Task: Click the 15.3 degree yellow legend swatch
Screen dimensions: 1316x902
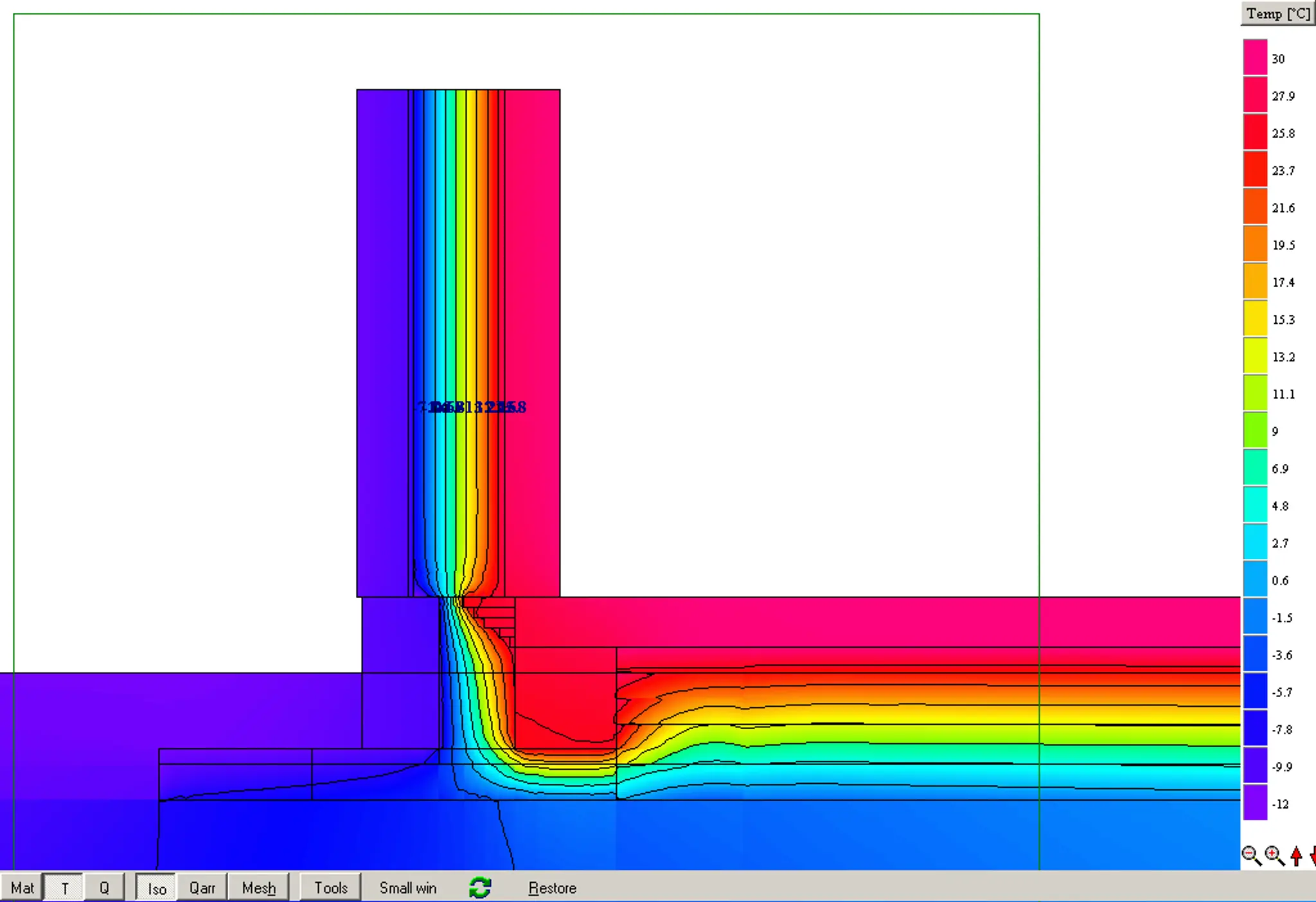Action: 1255,319
